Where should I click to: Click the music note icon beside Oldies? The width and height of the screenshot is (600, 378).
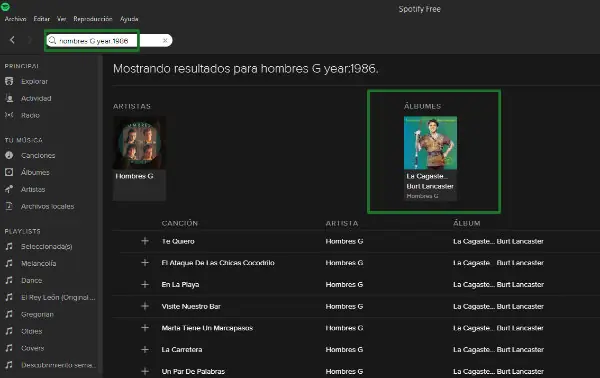point(9,331)
